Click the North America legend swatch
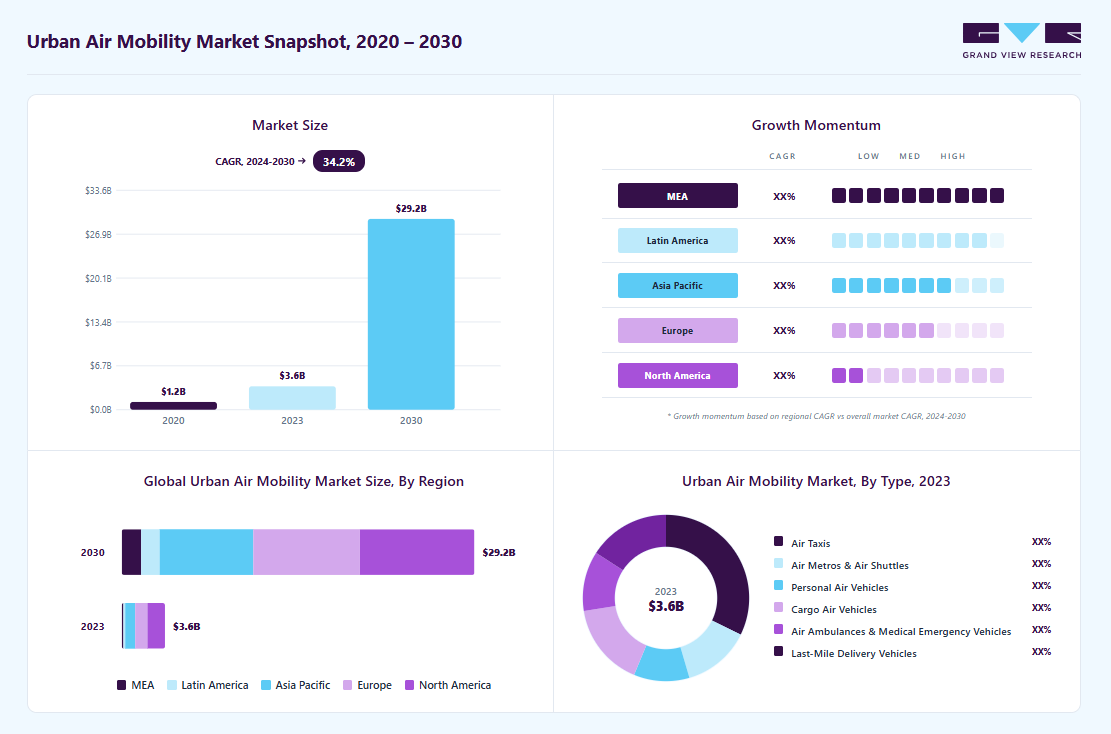 [409, 685]
